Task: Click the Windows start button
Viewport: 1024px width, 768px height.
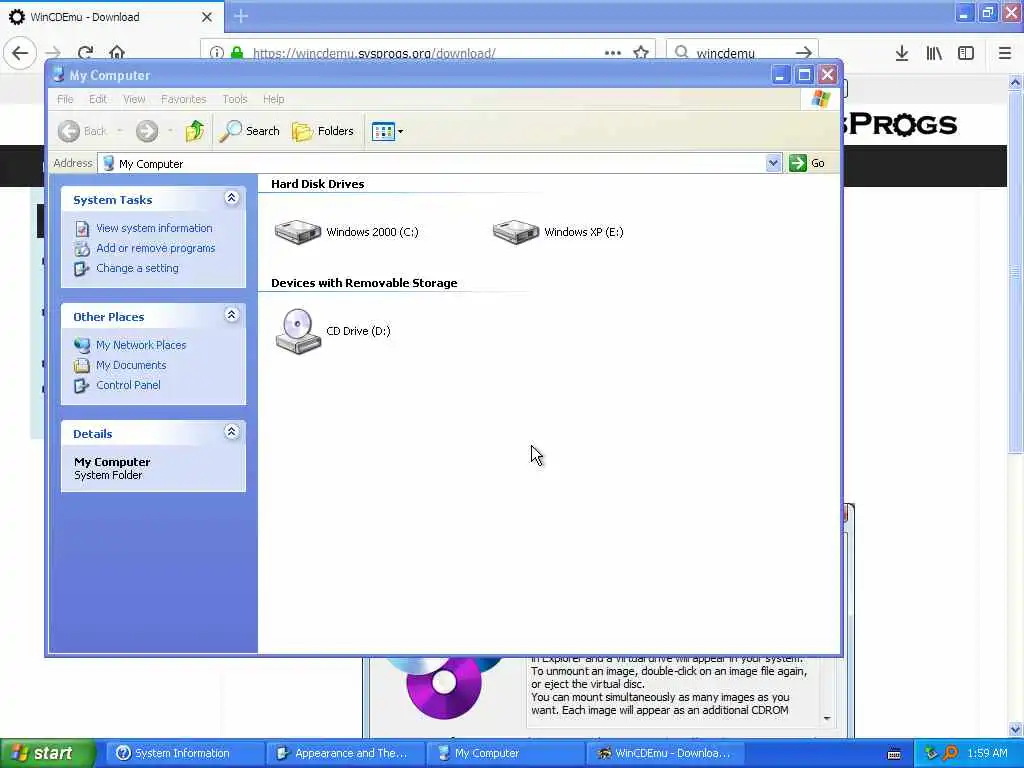Action: (47, 754)
